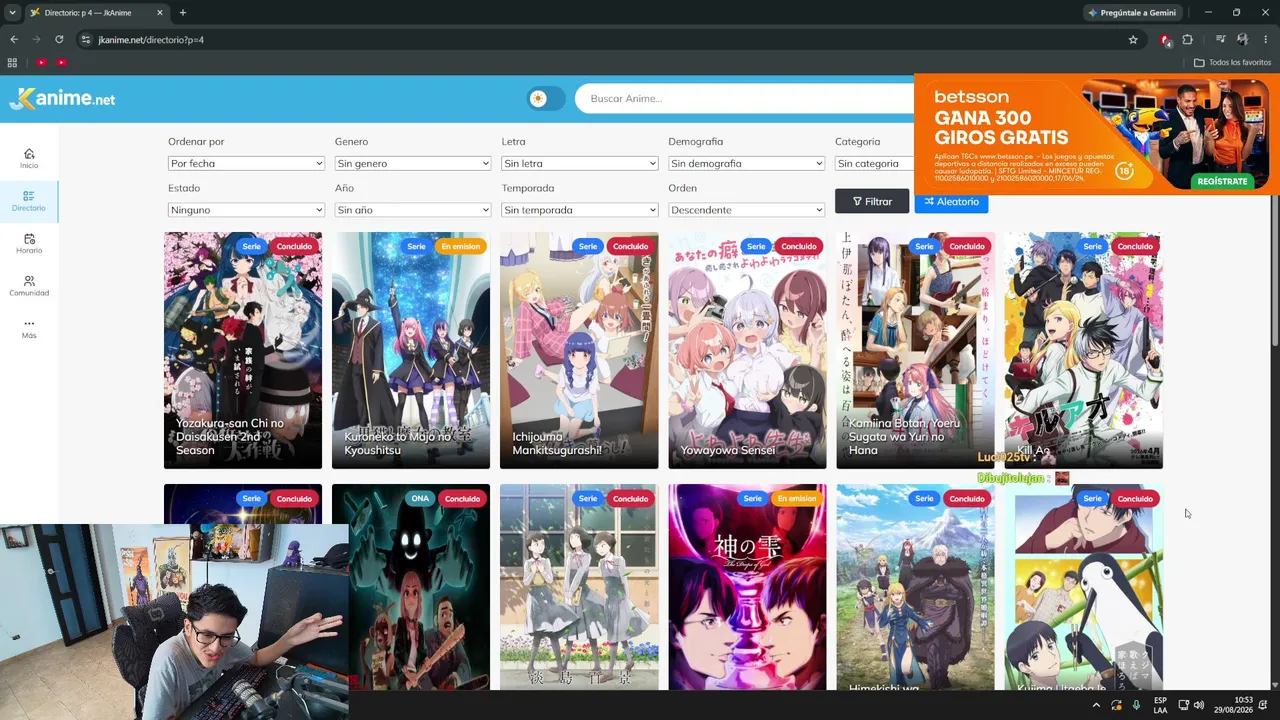1280x720 pixels.
Task: Toggle the light/dark theme switch
Action: coord(546,98)
